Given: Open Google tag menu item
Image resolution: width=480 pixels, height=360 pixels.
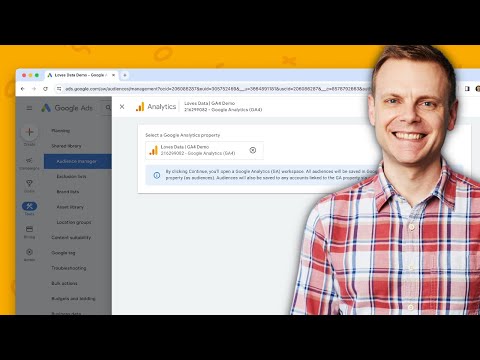Looking at the screenshot, I should pyautogui.click(x=63, y=253).
